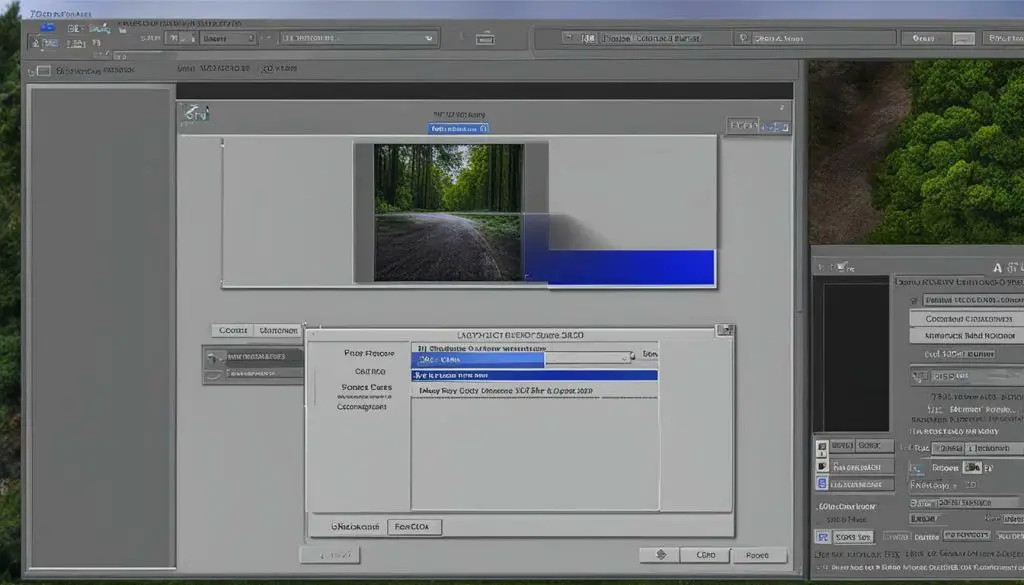1024x585 pixels.
Task: Click the blue selected field in the dialog
Action: (477, 360)
